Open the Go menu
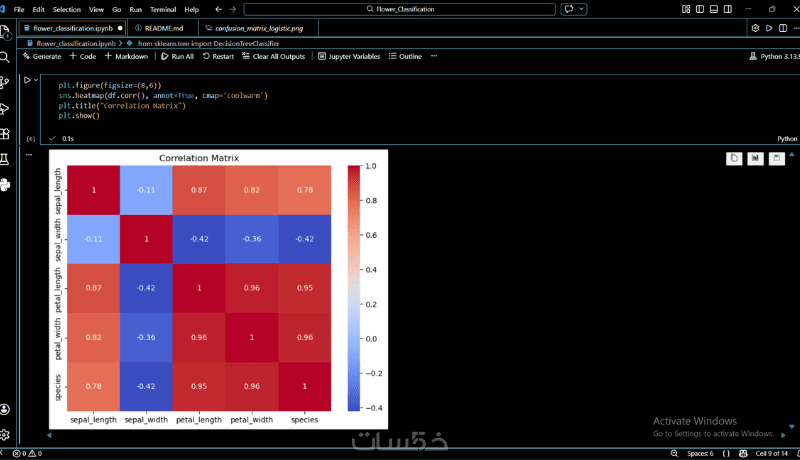 coord(116,9)
